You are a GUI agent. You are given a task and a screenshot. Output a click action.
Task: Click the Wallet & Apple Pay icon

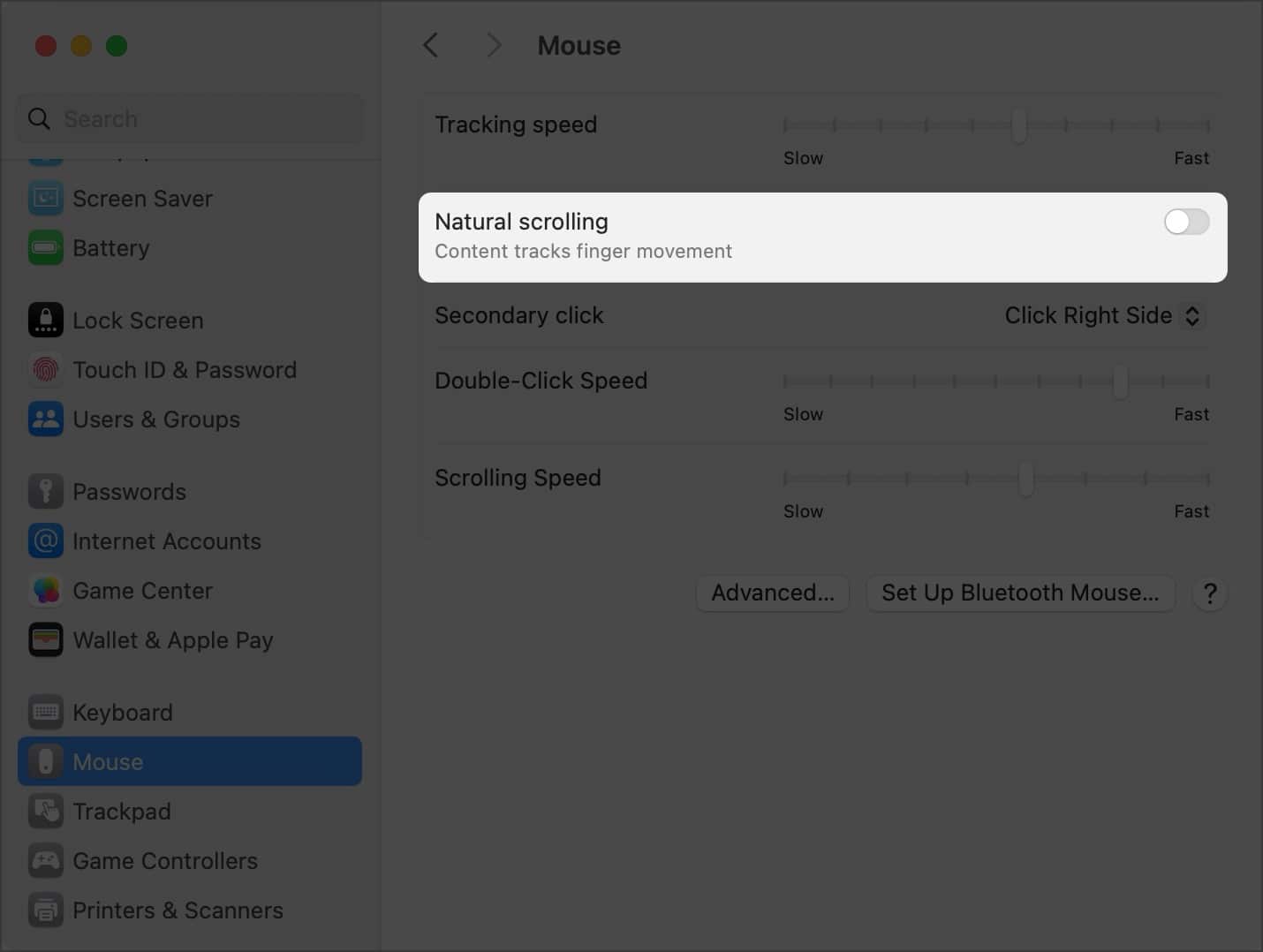pyautogui.click(x=45, y=640)
